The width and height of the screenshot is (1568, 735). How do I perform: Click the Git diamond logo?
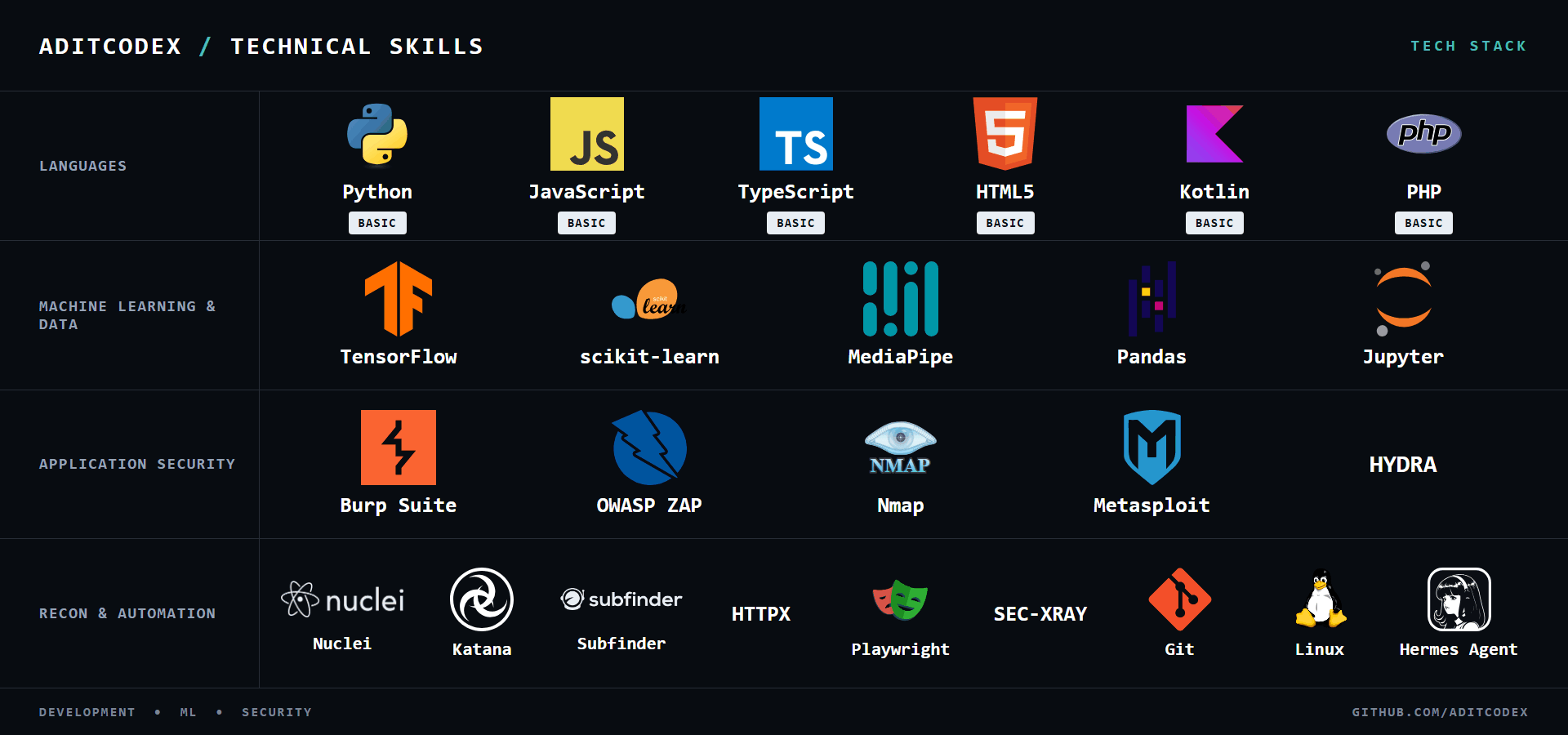click(1179, 599)
